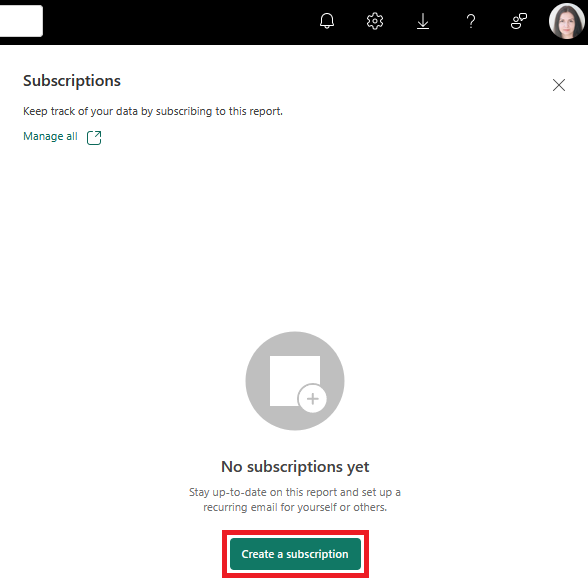The width and height of the screenshot is (588, 587).
Task: Open the help question mark menu
Action: (471, 21)
